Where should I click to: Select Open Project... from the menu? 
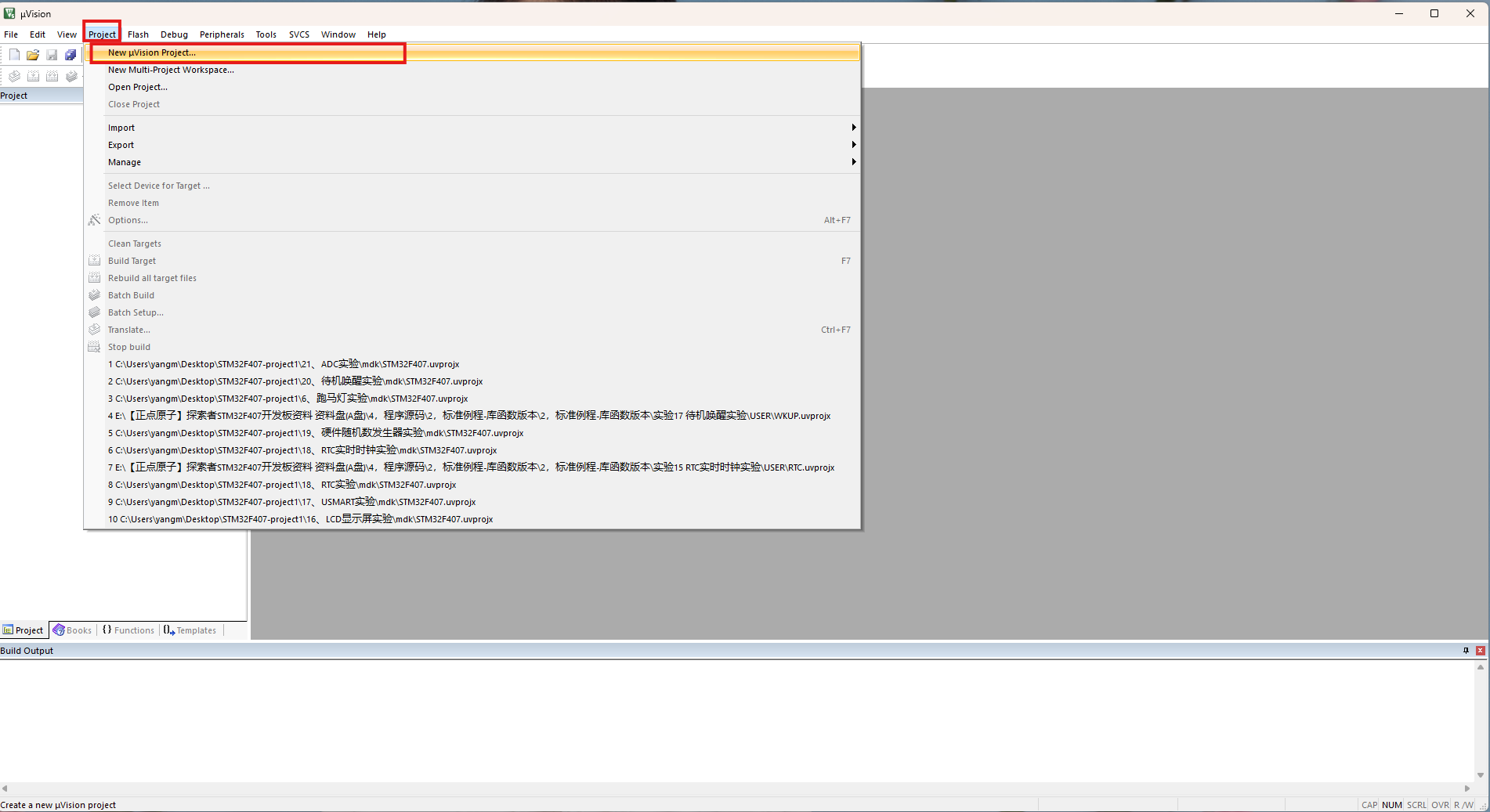pos(472,87)
